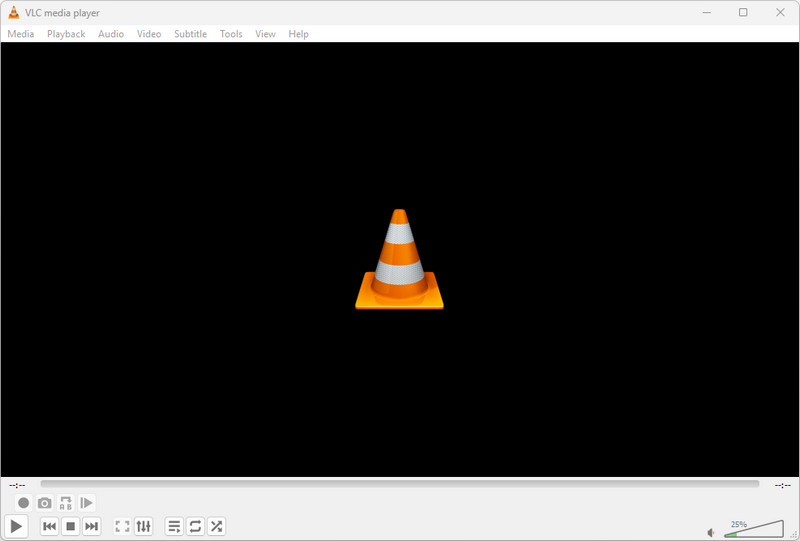Toggle remaining time label at right

point(783,485)
